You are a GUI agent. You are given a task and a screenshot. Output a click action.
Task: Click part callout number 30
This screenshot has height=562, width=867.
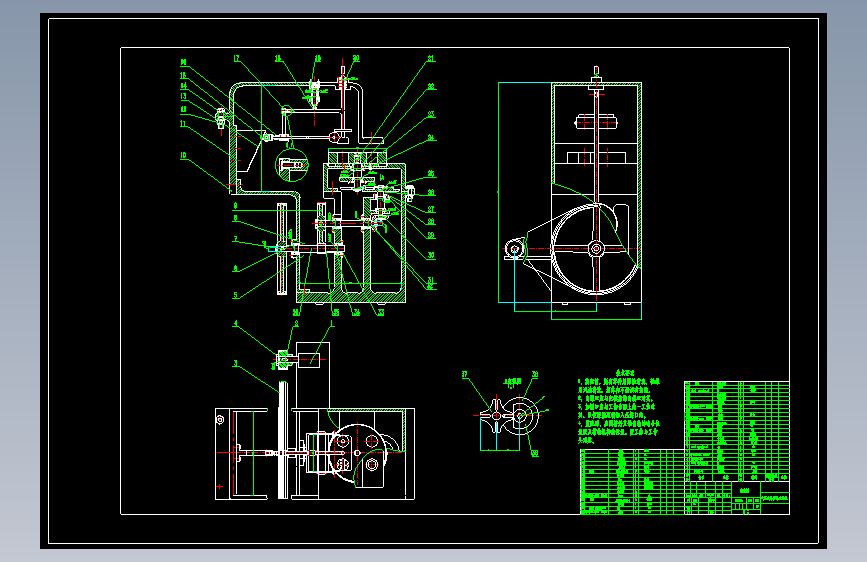pos(431,256)
